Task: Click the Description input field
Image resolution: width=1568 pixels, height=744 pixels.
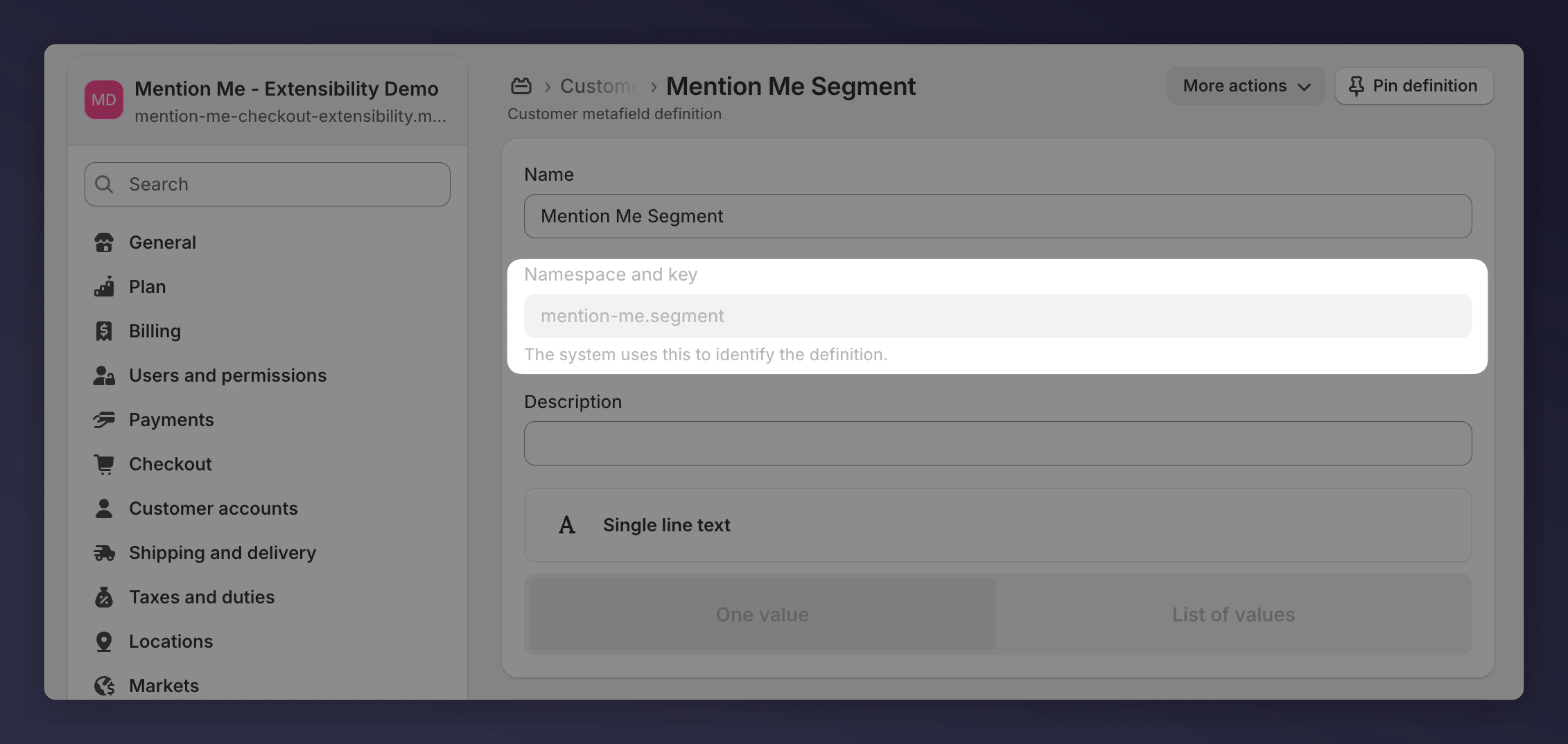Action: pos(998,443)
